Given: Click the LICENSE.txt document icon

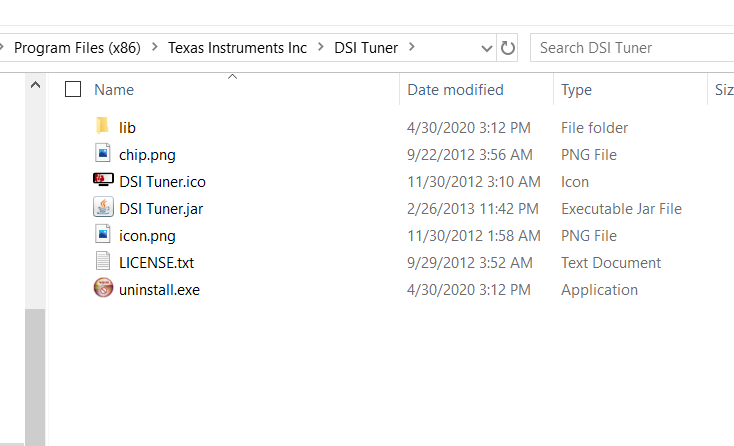Looking at the screenshot, I should coord(103,261).
